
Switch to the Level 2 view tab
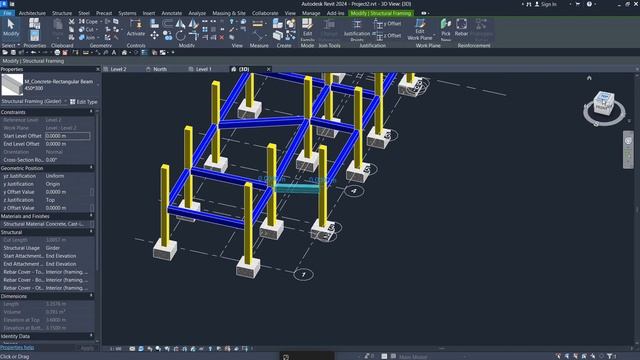click(118, 69)
